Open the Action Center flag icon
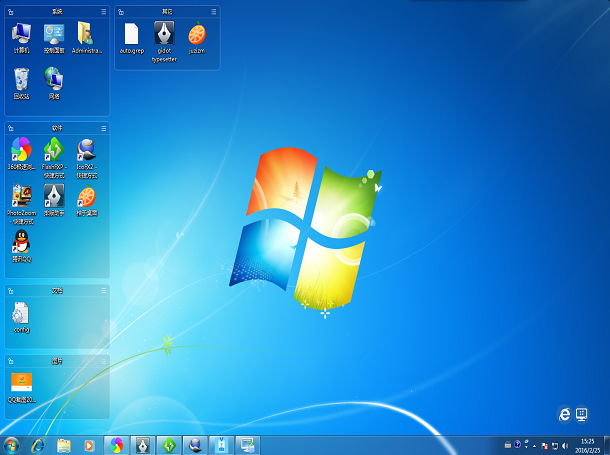The height and width of the screenshot is (455, 610). tap(545, 446)
